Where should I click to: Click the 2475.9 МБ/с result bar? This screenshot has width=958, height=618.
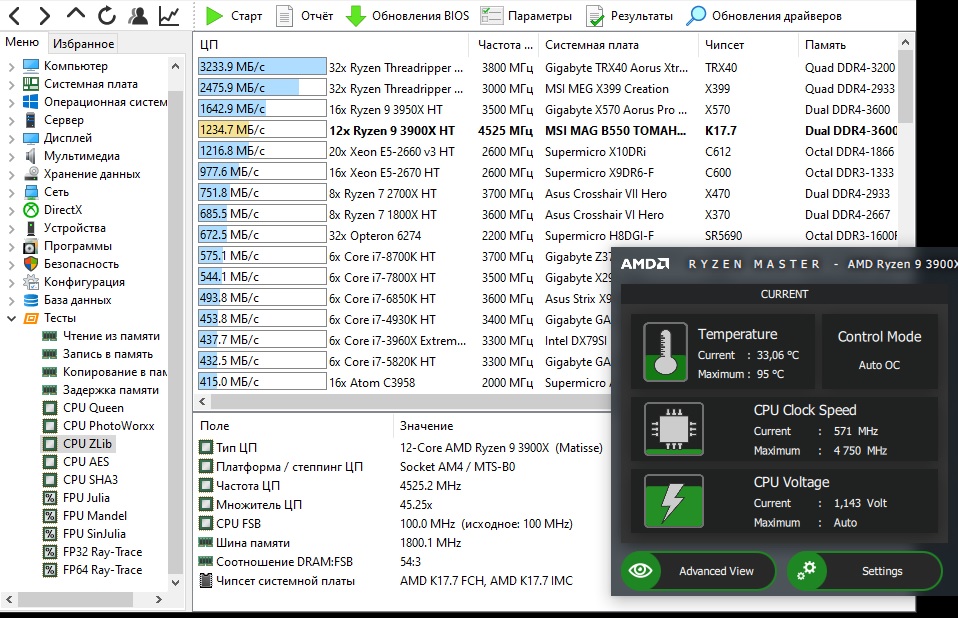click(262, 88)
